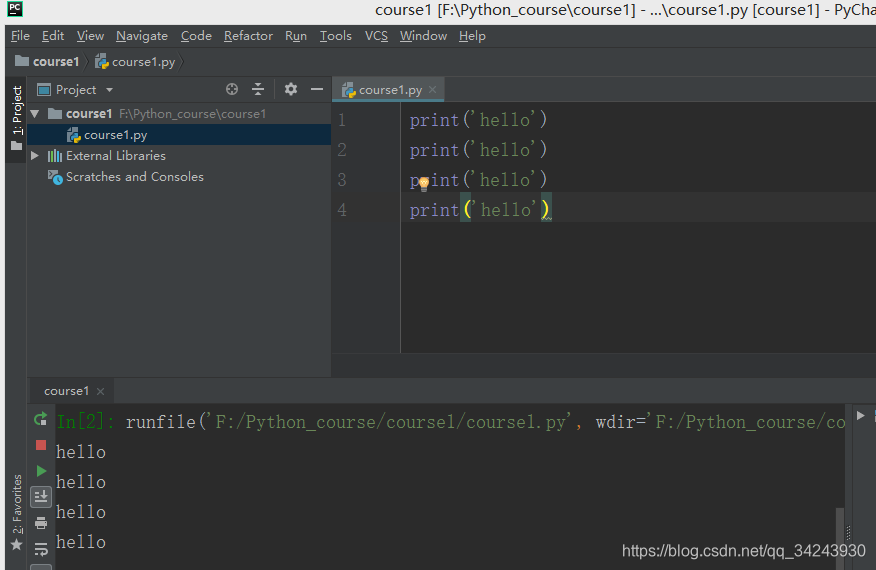Click the PyCharm application logo icon
Image resolution: width=876 pixels, height=570 pixels.
click(x=15, y=9)
